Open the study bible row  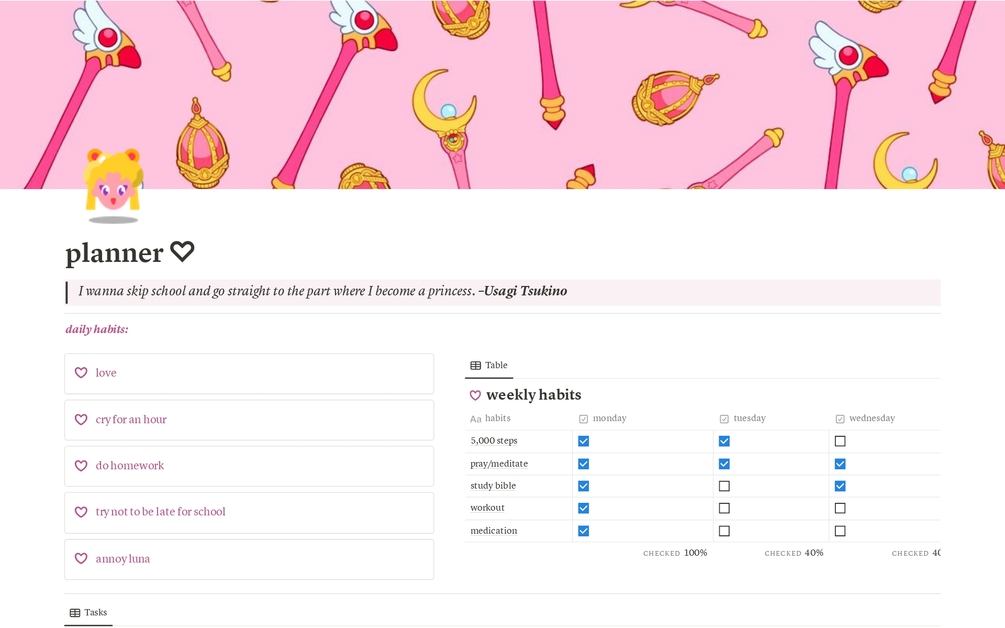pyautogui.click(x=493, y=486)
